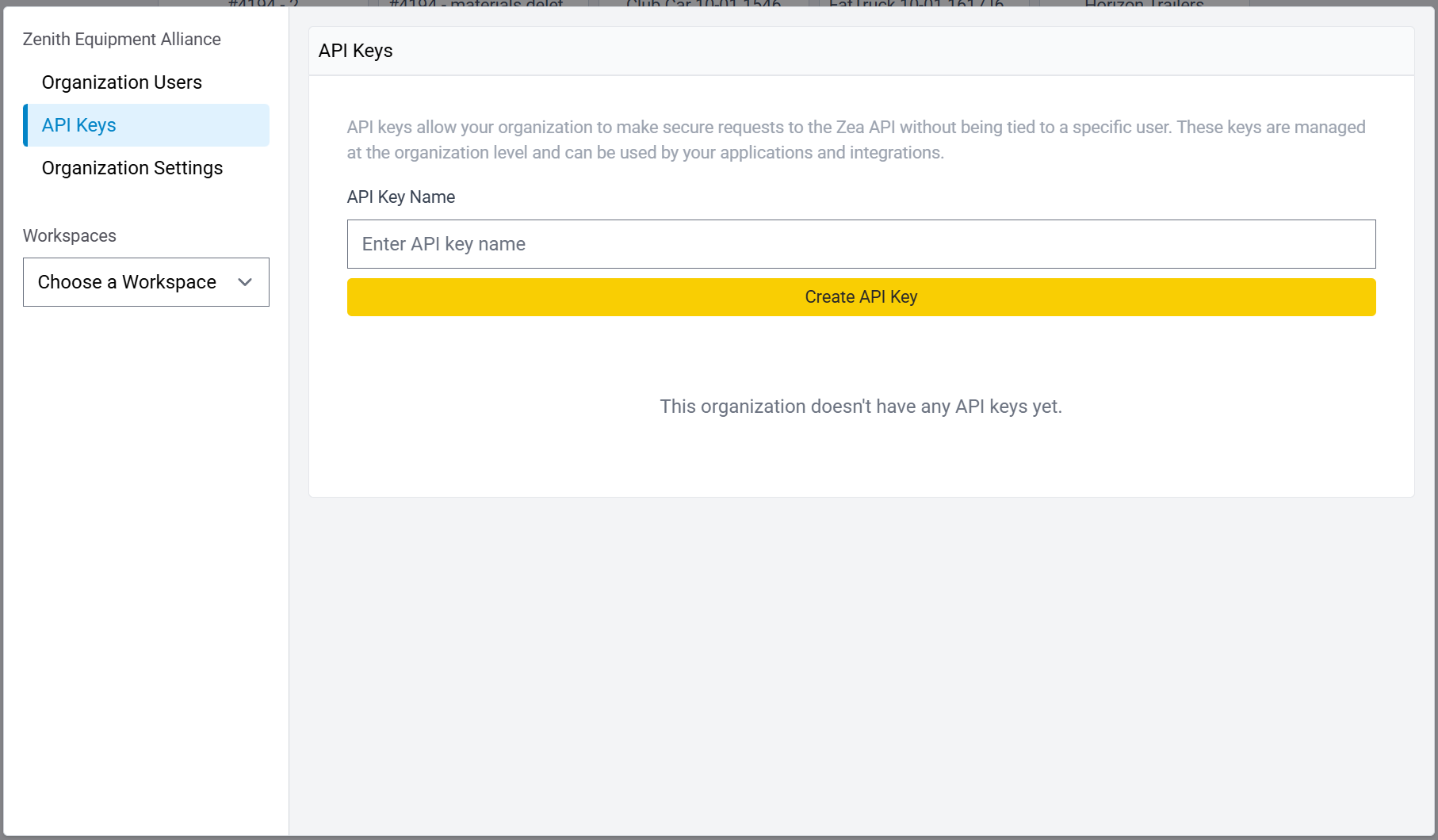This screenshot has height=840, width=1438.
Task: Click the empty gray area below the panel
Action: pyautogui.click(x=861, y=666)
